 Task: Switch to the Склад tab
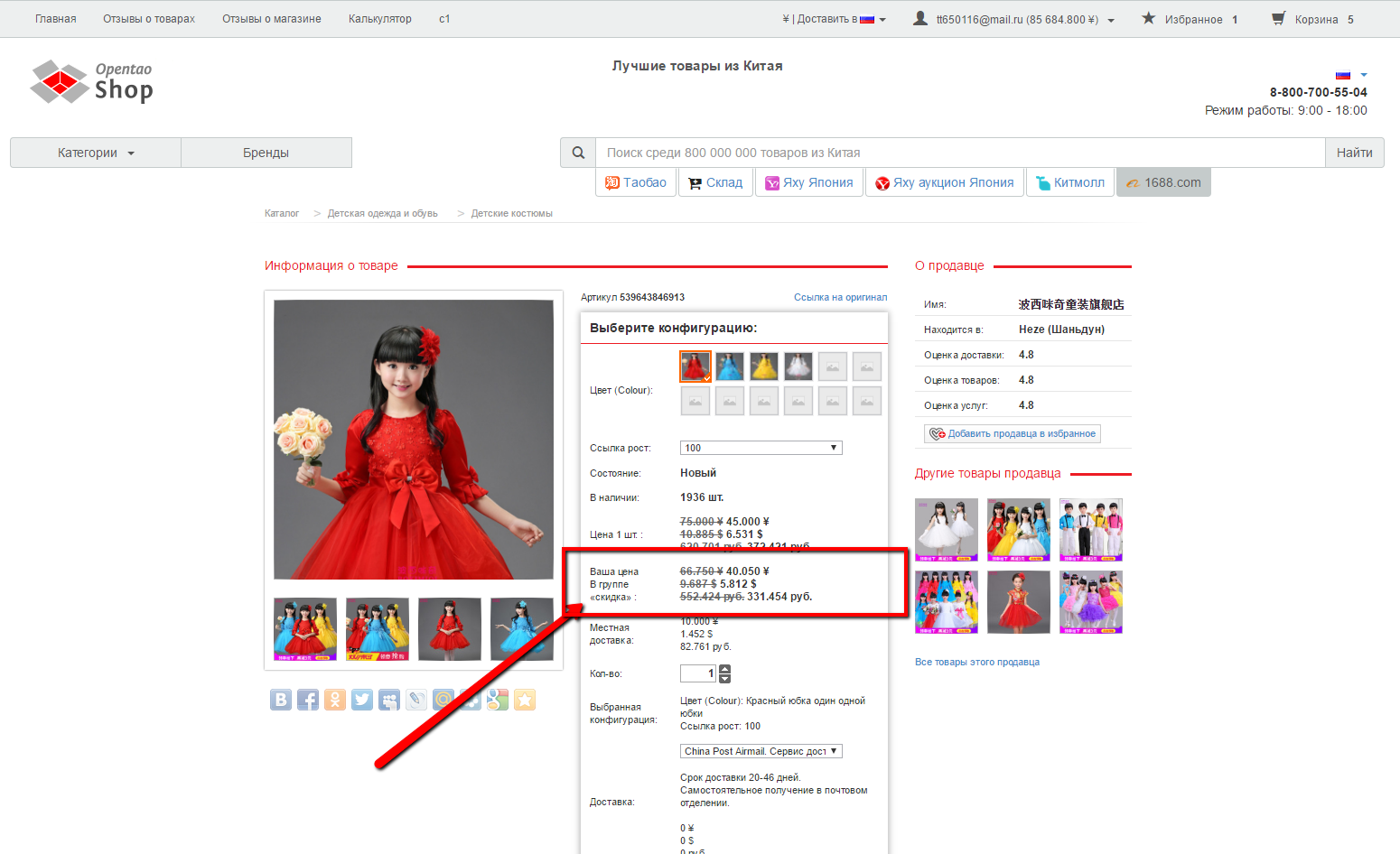(715, 182)
